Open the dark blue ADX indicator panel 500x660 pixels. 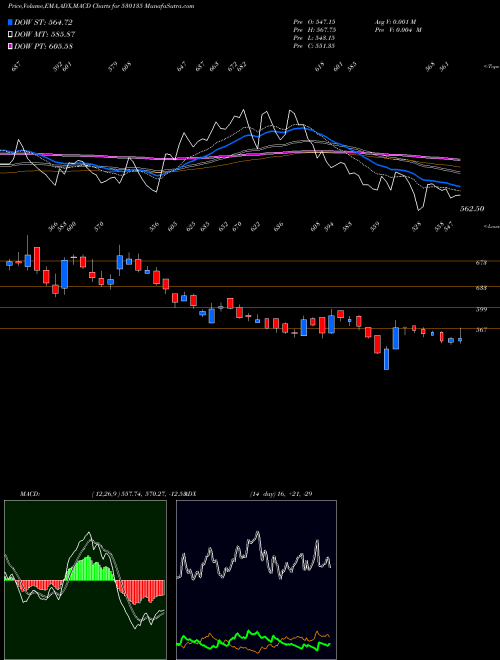[x=256, y=580]
